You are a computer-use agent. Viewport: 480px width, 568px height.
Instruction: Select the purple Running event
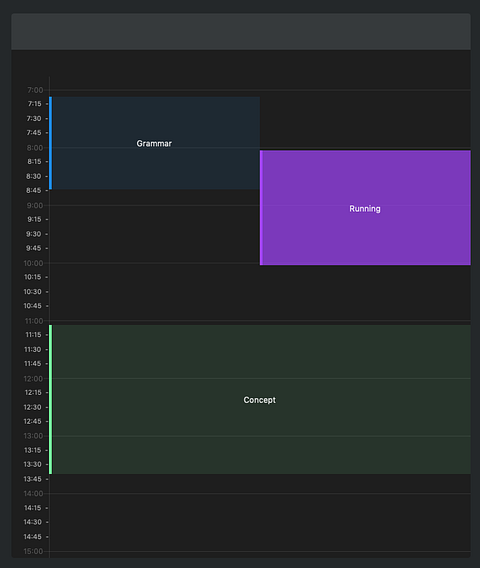pyautogui.click(x=365, y=208)
